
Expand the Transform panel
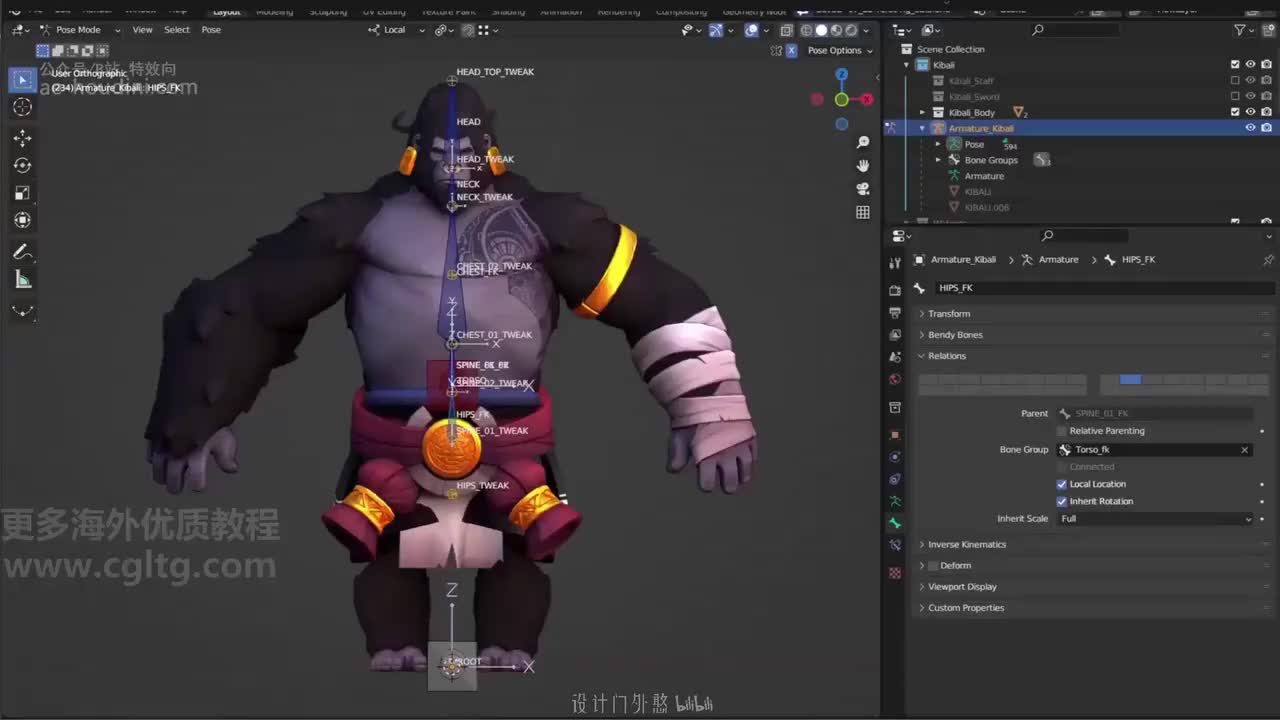(x=949, y=314)
